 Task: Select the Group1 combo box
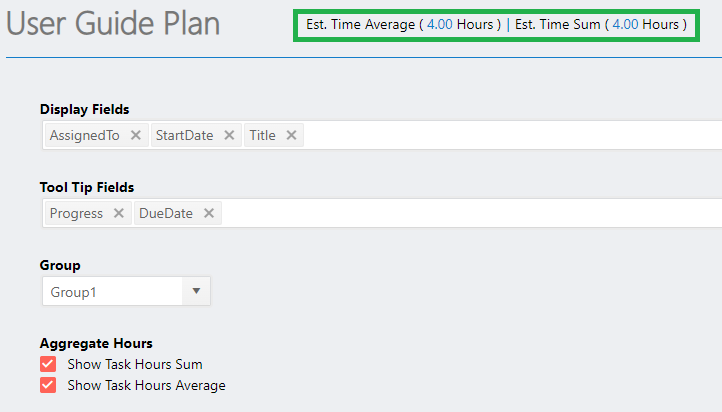point(126,291)
